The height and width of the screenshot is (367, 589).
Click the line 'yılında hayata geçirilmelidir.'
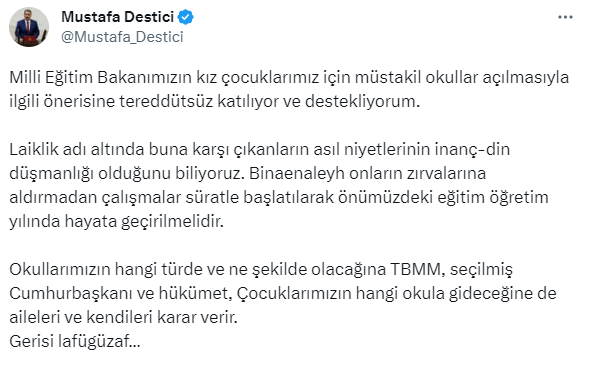click(116, 222)
